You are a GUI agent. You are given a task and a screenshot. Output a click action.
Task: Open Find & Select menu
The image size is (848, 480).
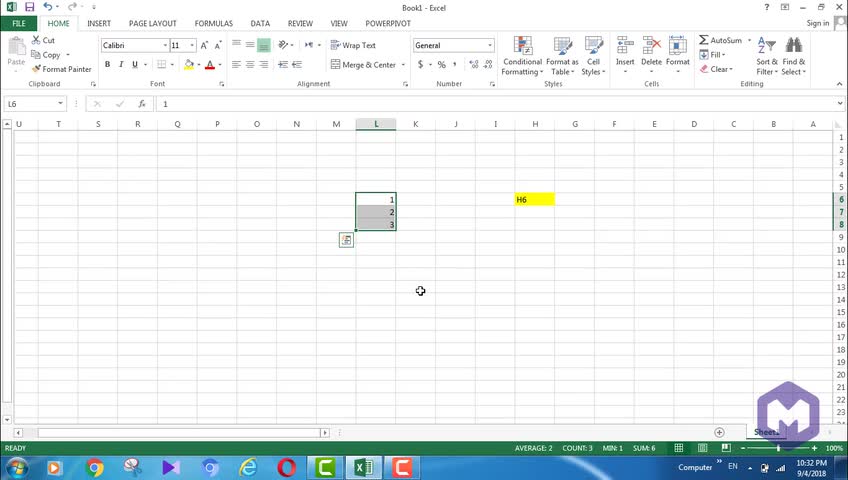[x=793, y=56]
